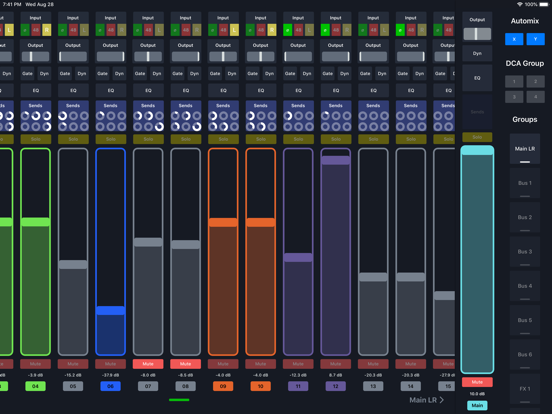Image resolution: width=552 pixels, height=414 pixels.
Task: Toggle 48V phantom power on channel 04
Action: pos(36,30)
